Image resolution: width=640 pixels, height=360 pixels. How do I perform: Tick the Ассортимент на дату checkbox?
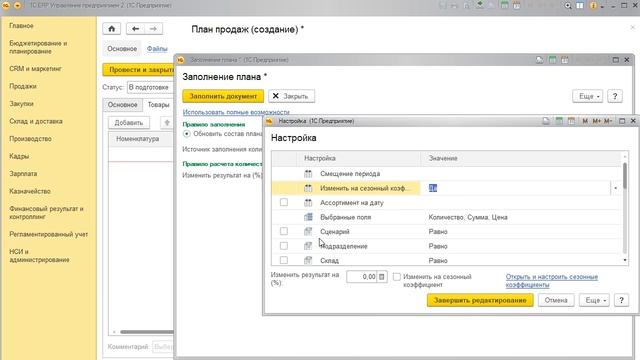[284, 202]
